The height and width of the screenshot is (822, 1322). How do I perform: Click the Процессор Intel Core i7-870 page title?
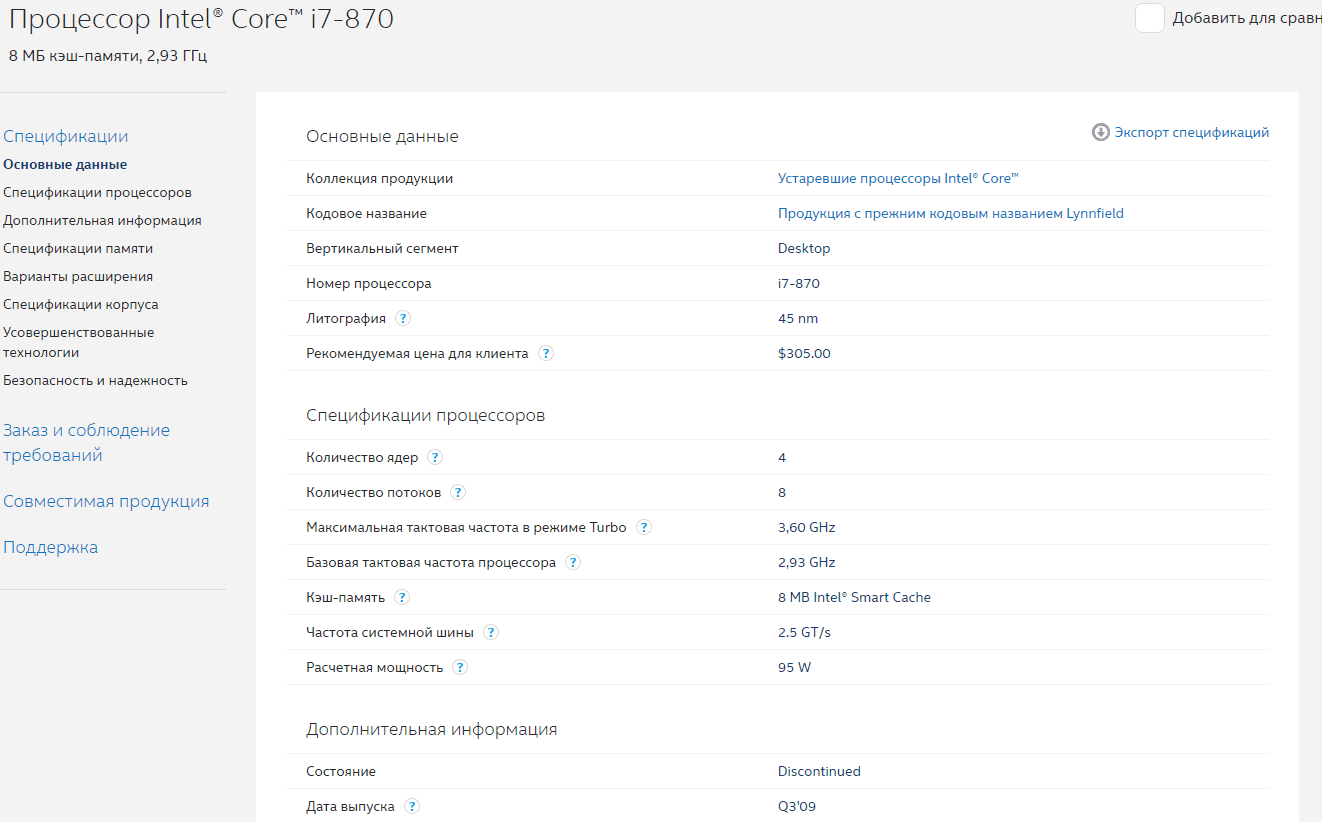(201, 19)
